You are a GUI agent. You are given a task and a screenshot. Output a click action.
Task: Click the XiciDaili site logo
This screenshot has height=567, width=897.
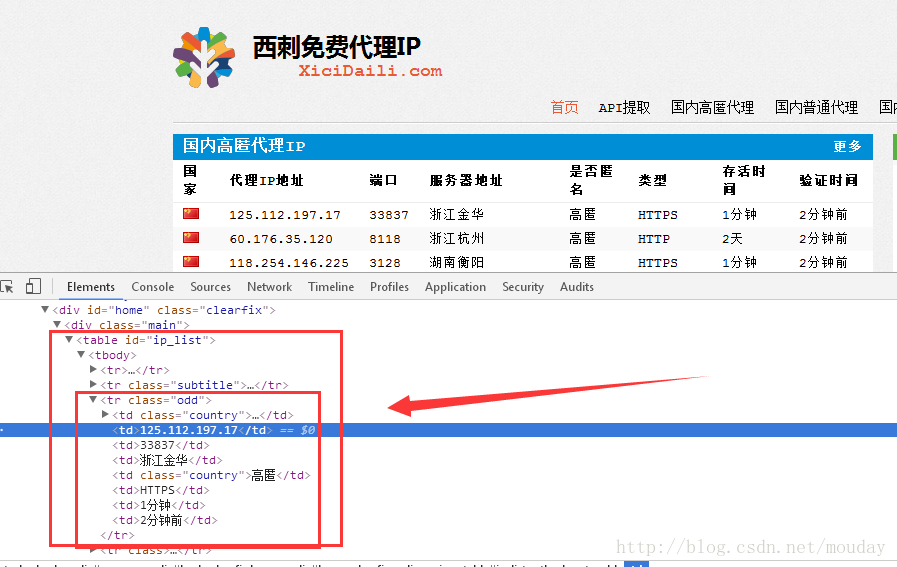(x=204, y=57)
